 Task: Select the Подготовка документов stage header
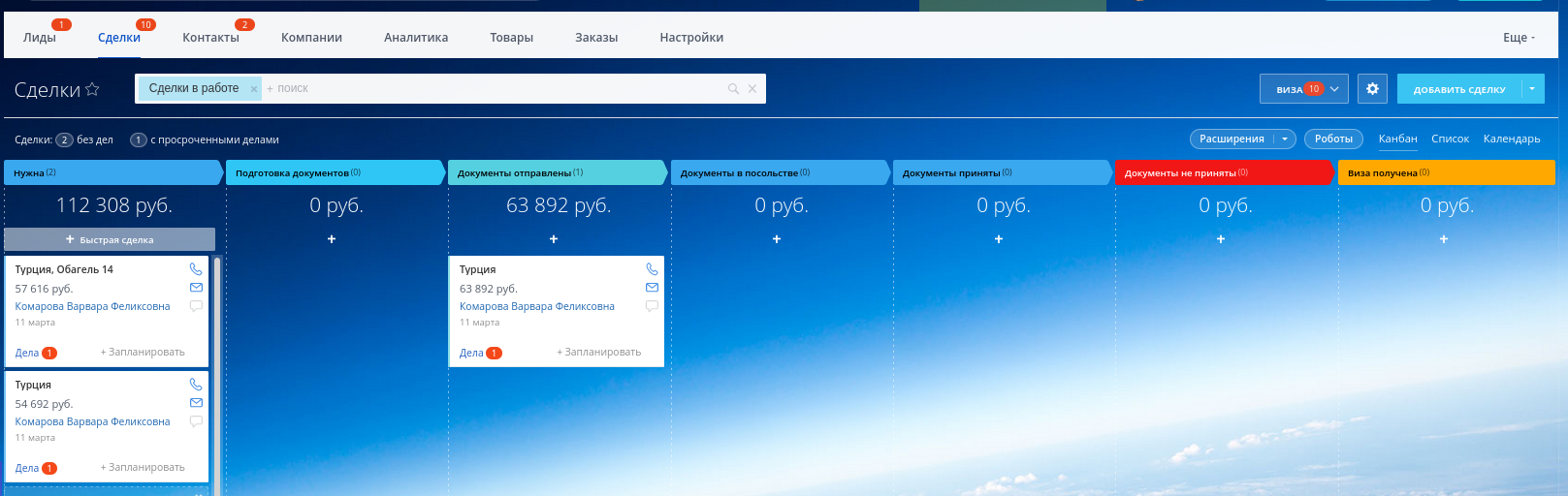[x=336, y=172]
